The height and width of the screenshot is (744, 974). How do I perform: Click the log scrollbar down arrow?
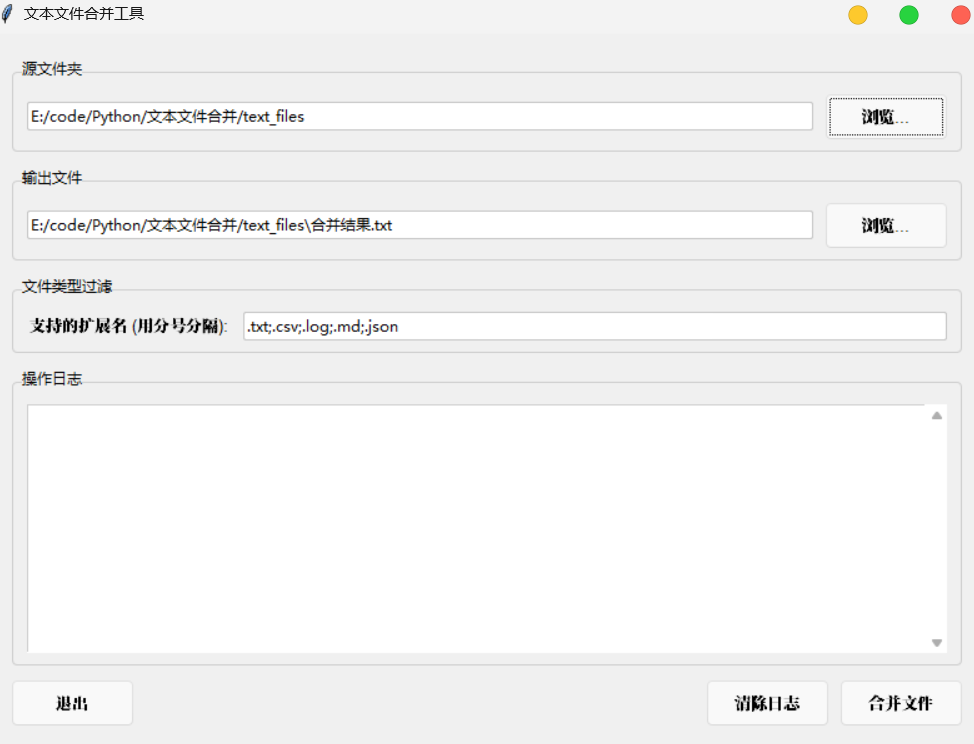point(937,643)
